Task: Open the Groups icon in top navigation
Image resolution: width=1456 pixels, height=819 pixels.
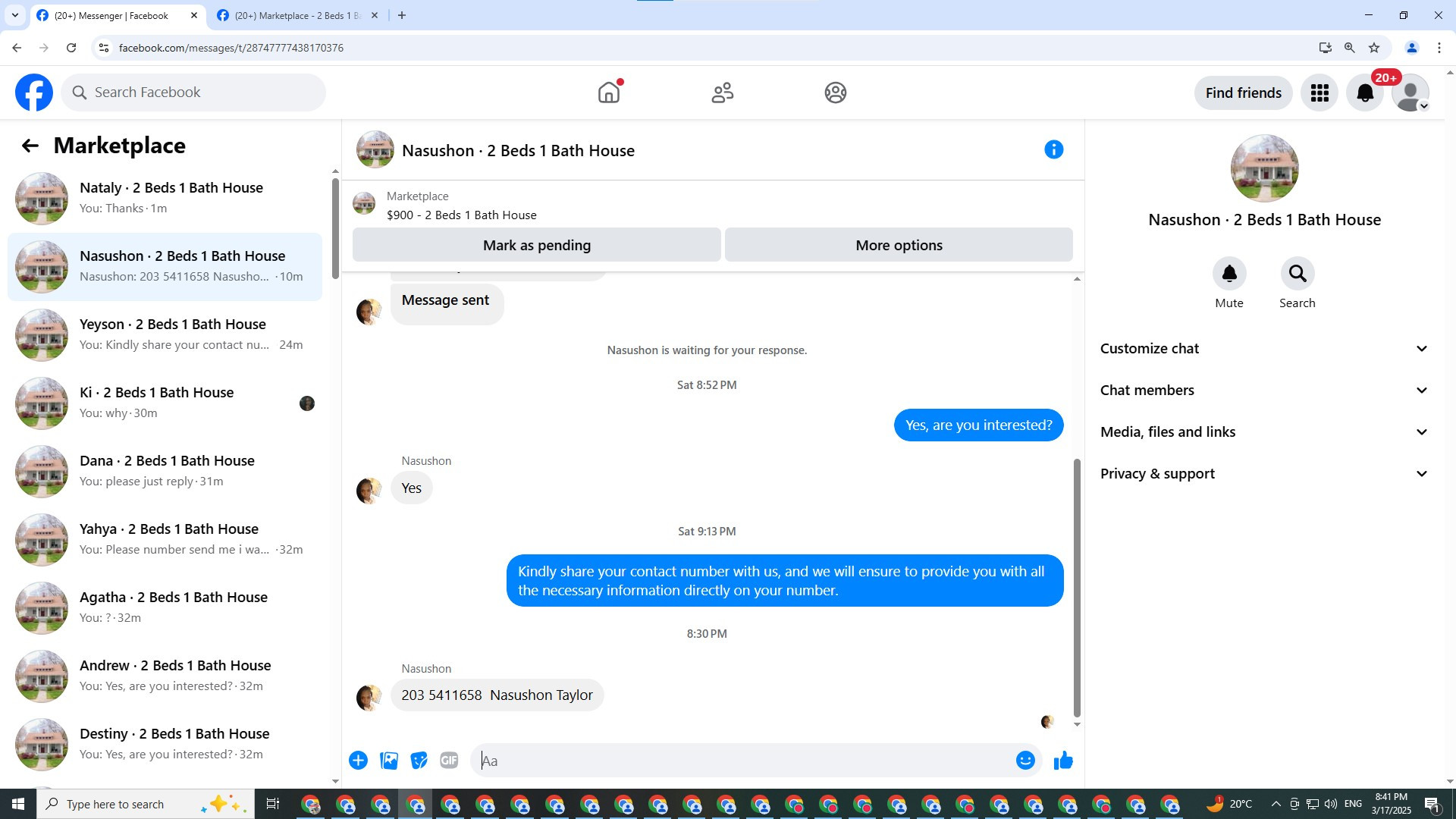Action: pos(836,93)
